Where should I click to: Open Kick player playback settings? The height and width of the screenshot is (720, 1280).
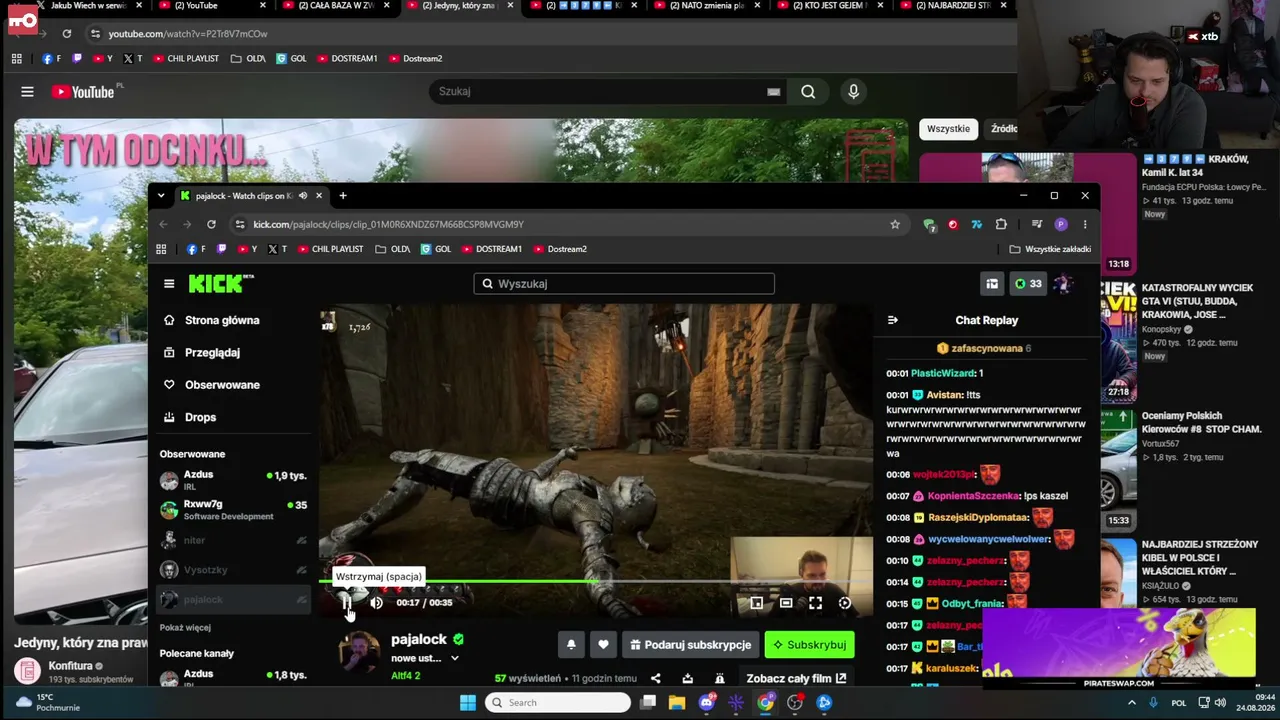[845, 603]
